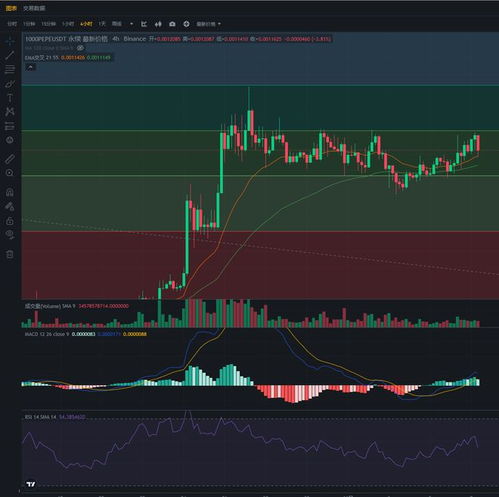The width and height of the screenshot is (499, 497).
Task: Select the text annotation tool
Action: (10, 98)
